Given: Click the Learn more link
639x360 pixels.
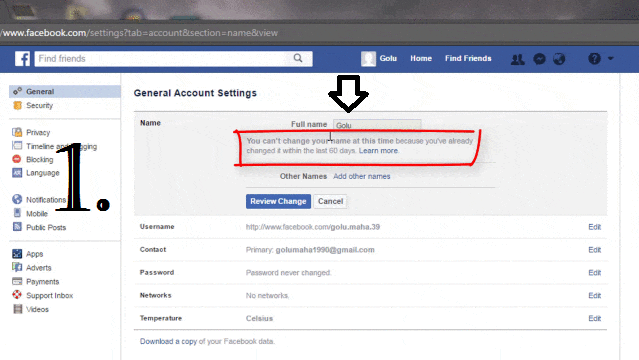Looking at the screenshot, I should [x=378, y=151].
